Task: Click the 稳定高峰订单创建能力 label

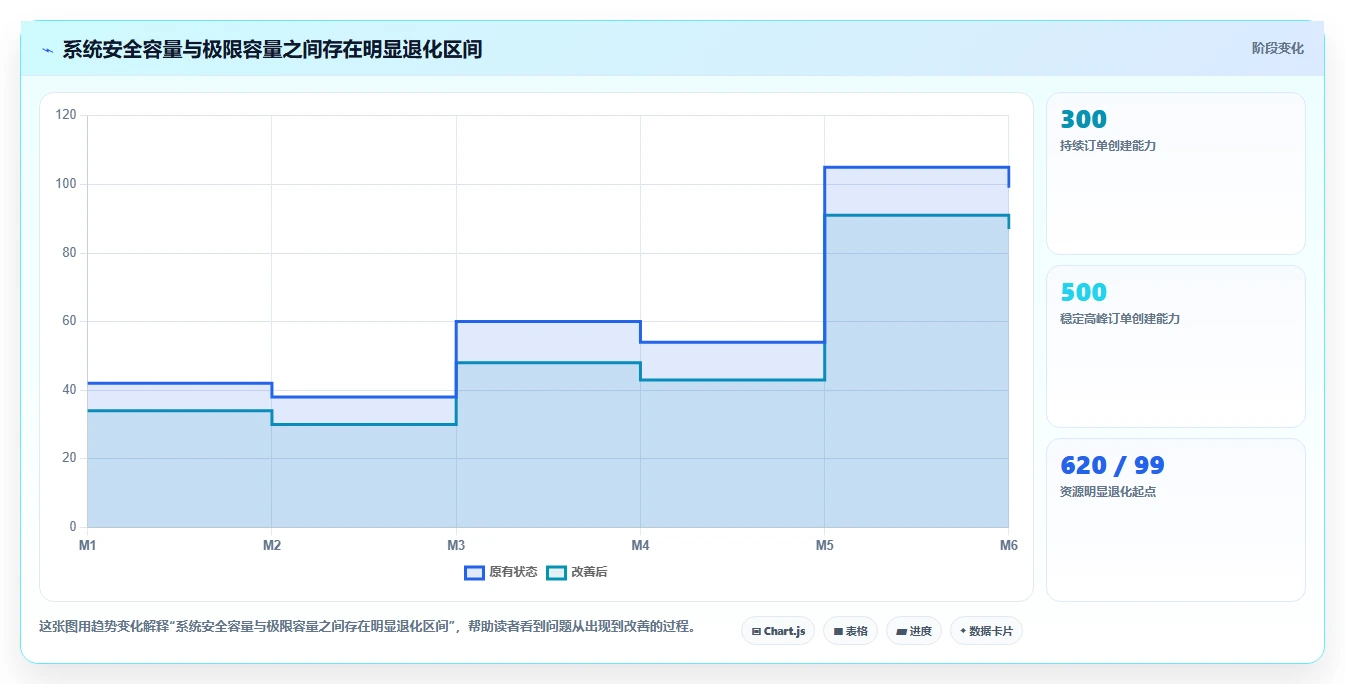Action: point(1120,319)
